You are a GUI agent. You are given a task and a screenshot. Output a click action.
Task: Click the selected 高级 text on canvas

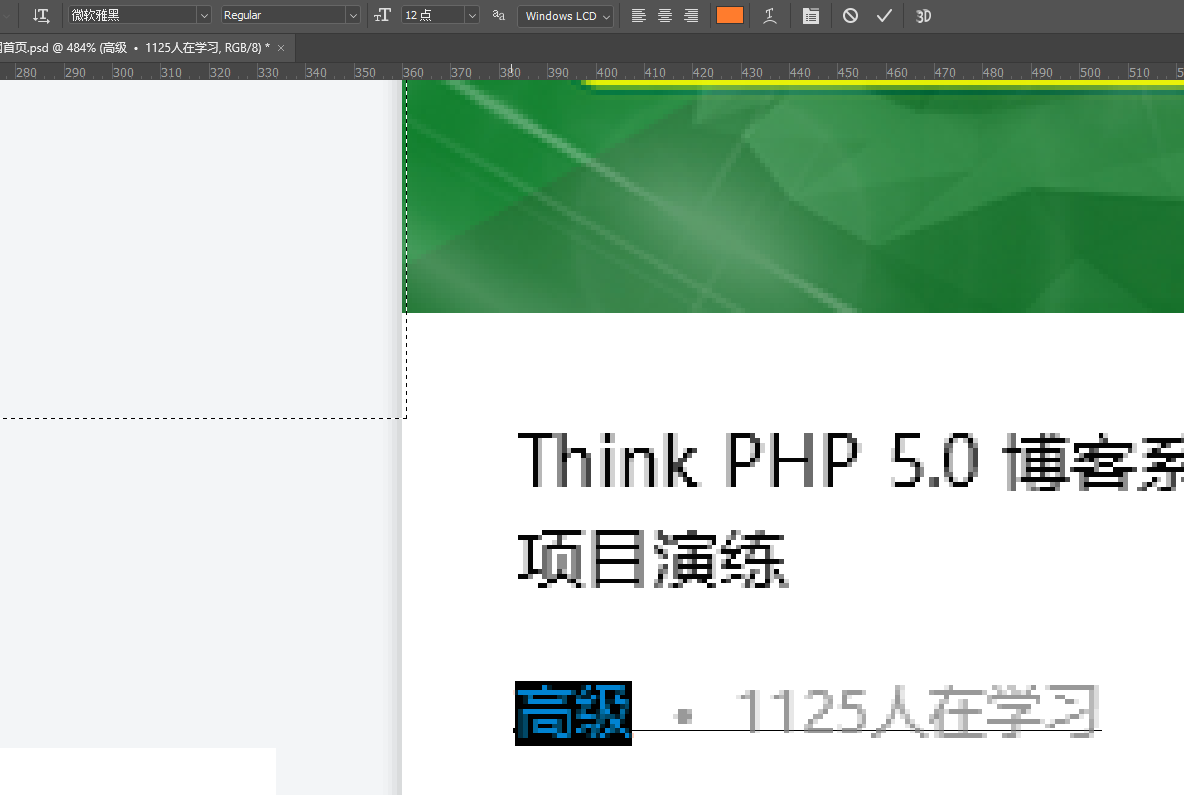point(573,713)
